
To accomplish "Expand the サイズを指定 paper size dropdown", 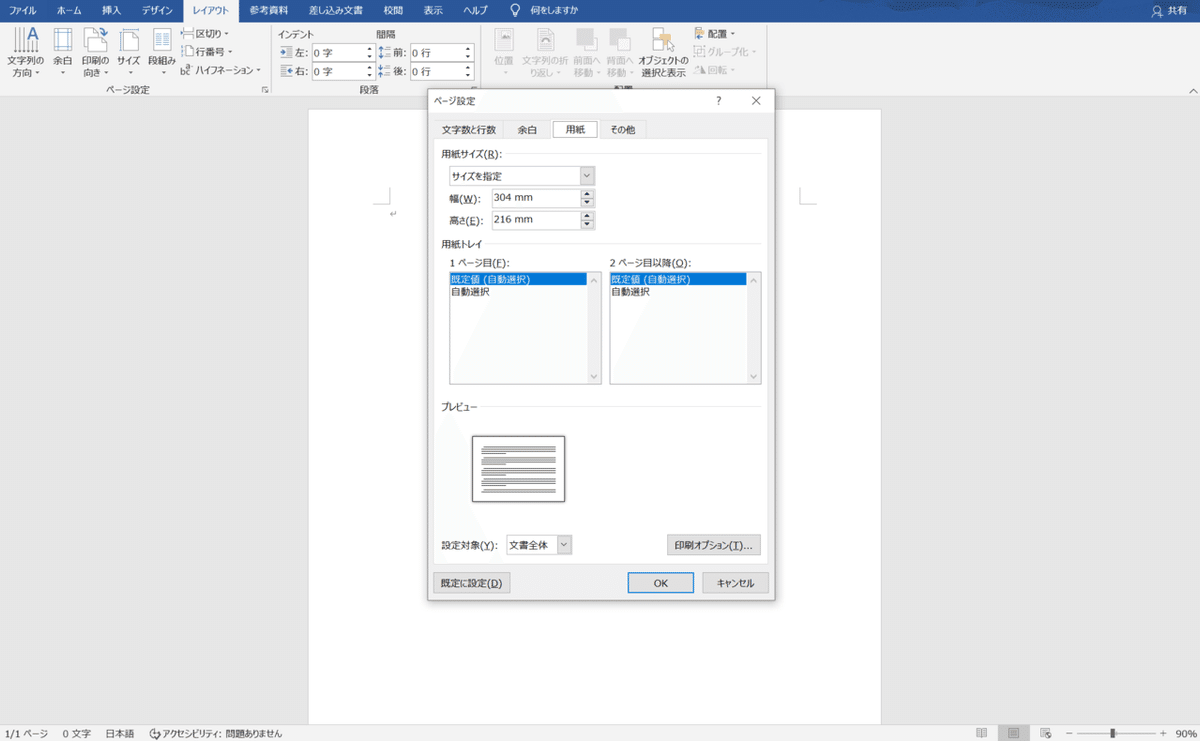I will pyautogui.click(x=587, y=176).
